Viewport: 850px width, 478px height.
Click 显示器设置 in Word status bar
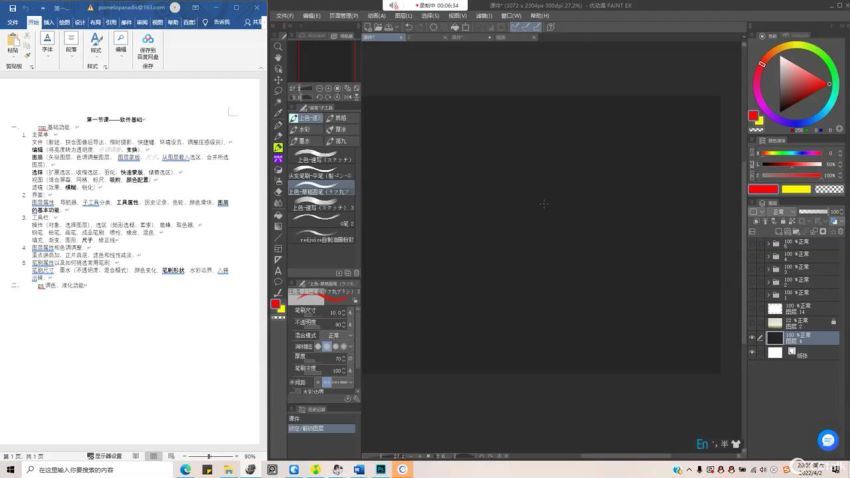click(x=105, y=456)
